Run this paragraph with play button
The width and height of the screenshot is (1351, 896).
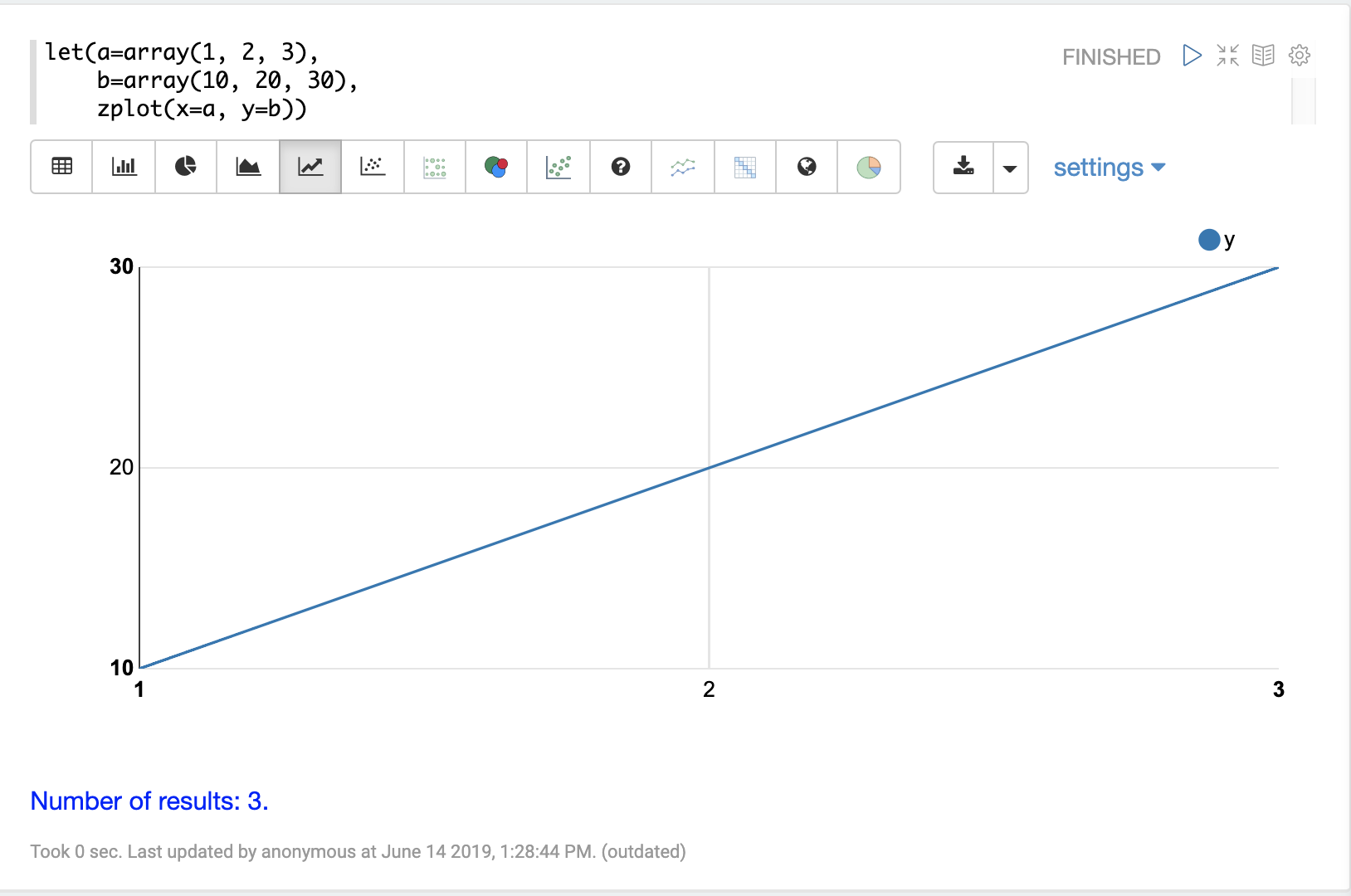click(1192, 56)
